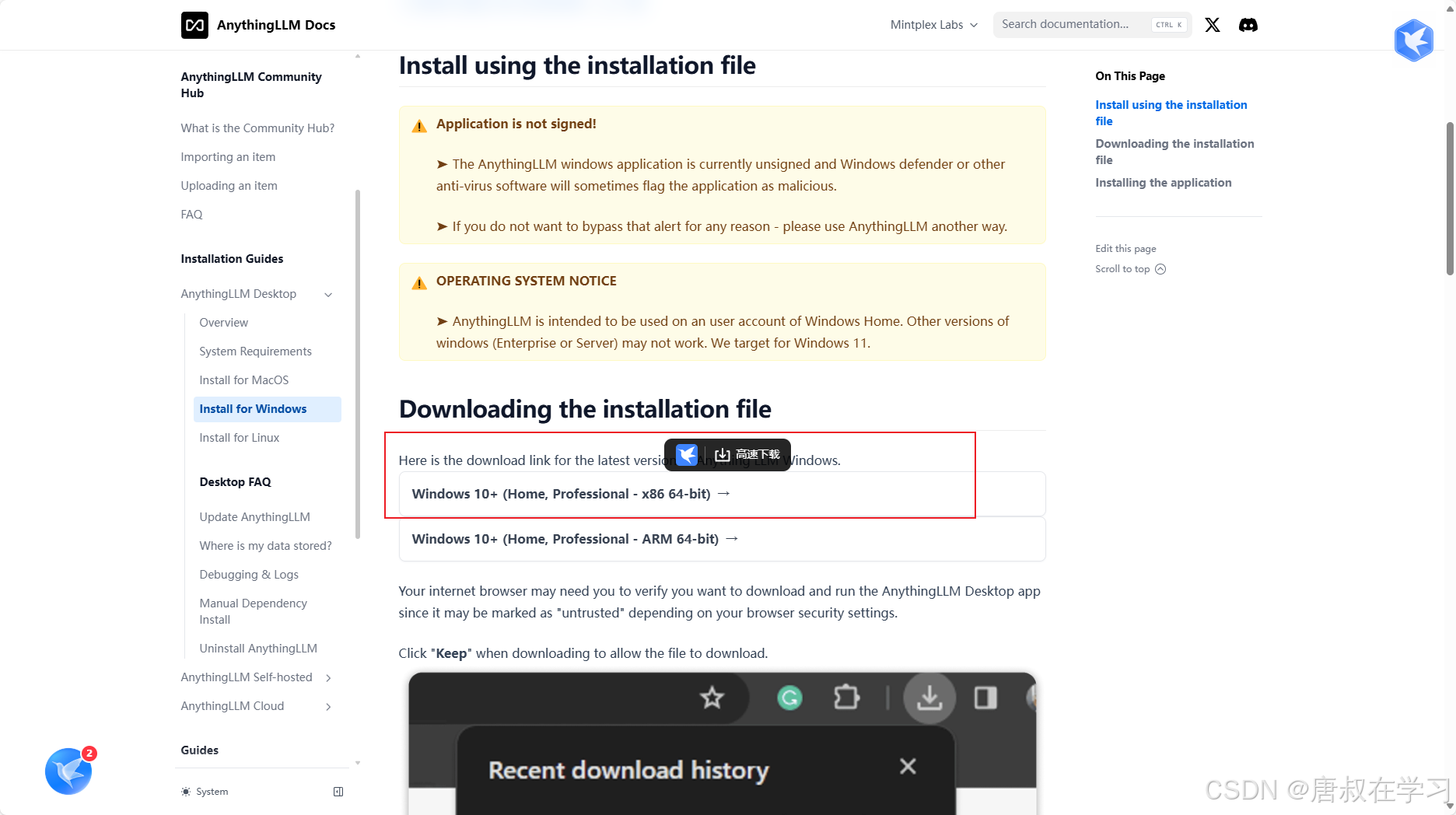Click the sidebar vertical scrollbar
Image resolution: width=1456 pixels, height=815 pixels.
click(358, 363)
